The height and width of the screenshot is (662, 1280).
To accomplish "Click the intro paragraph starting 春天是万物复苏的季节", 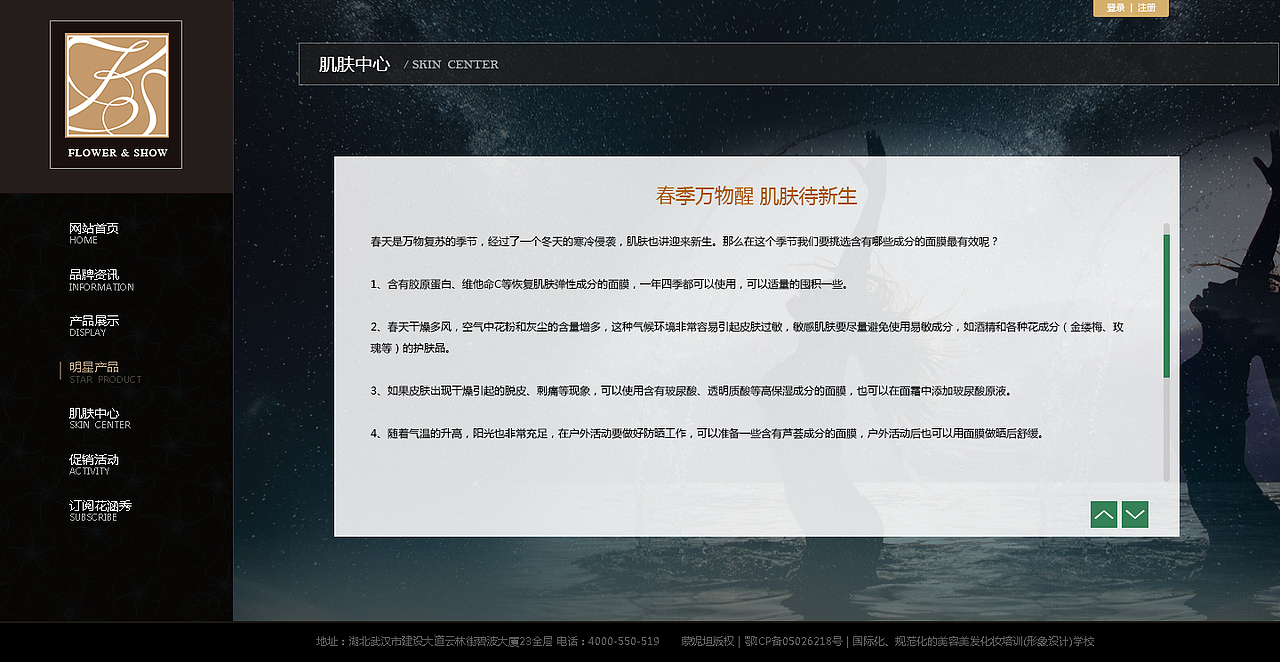I will coord(684,242).
